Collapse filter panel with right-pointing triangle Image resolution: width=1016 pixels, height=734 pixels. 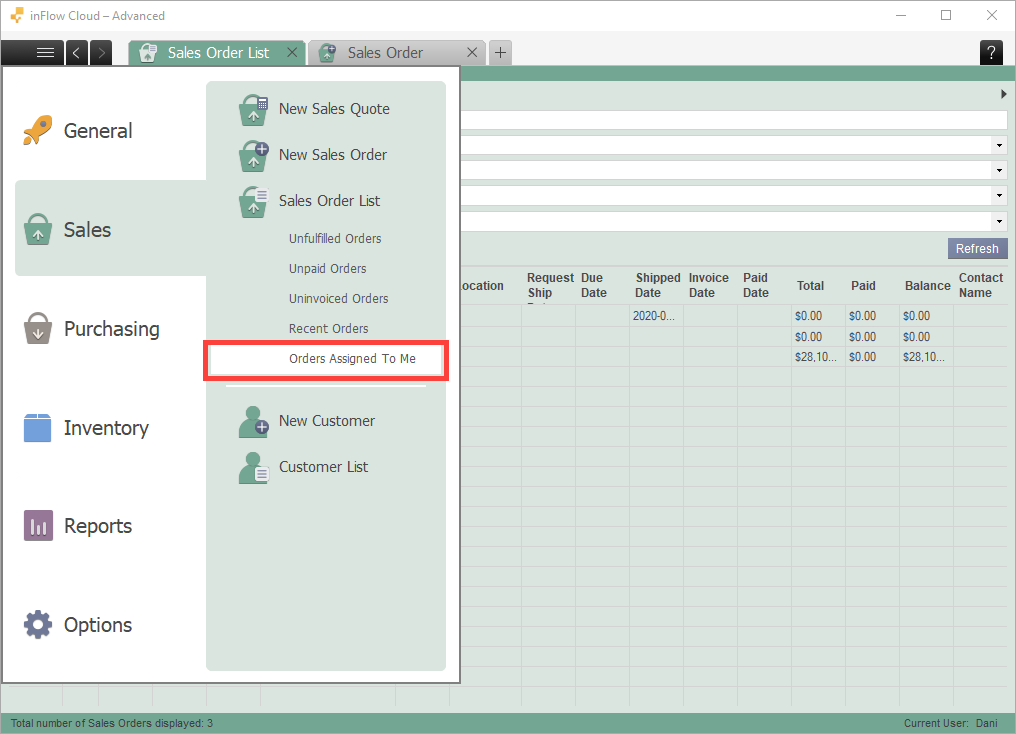point(1003,94)
